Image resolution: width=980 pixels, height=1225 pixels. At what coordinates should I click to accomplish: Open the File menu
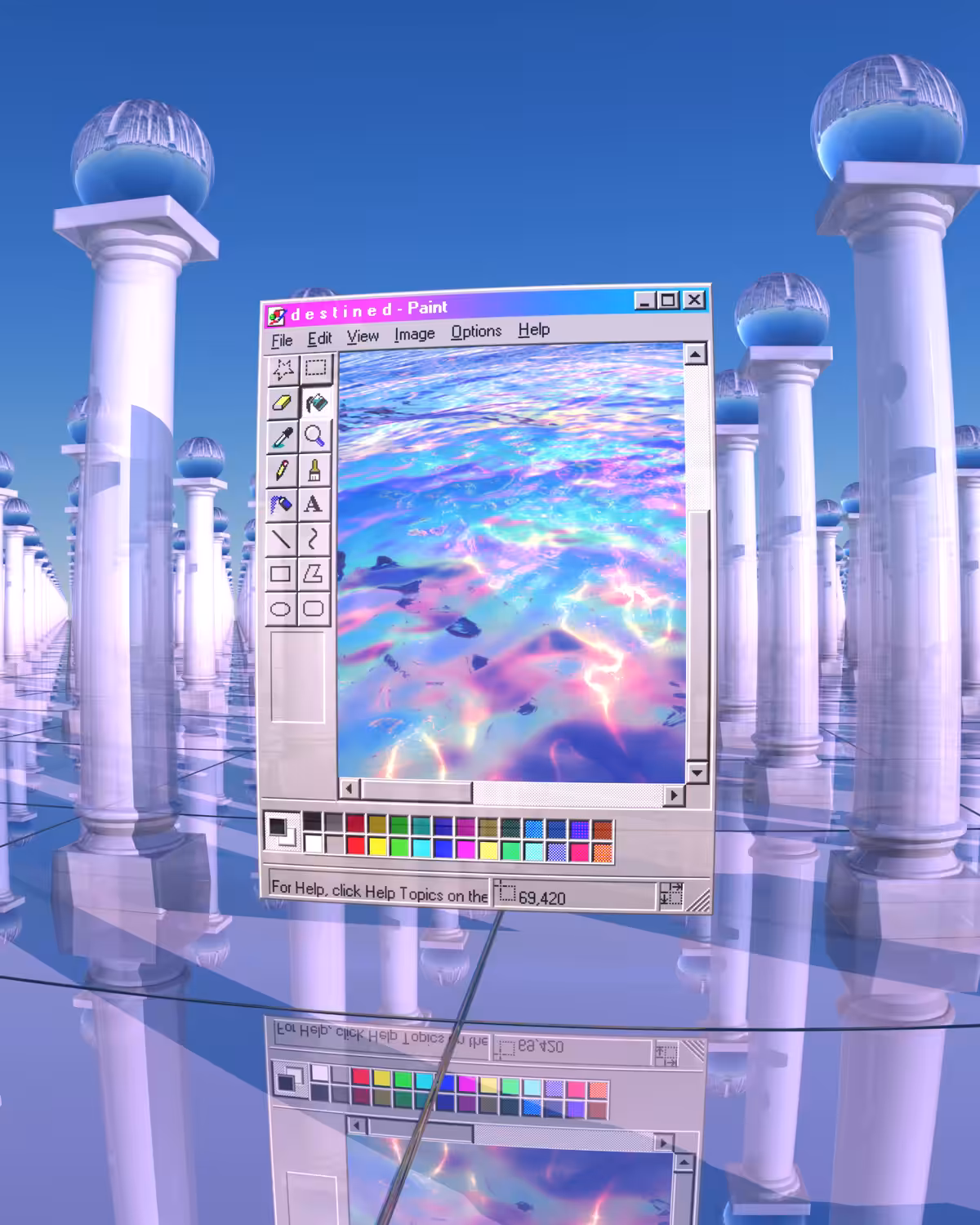pos(282,340)
